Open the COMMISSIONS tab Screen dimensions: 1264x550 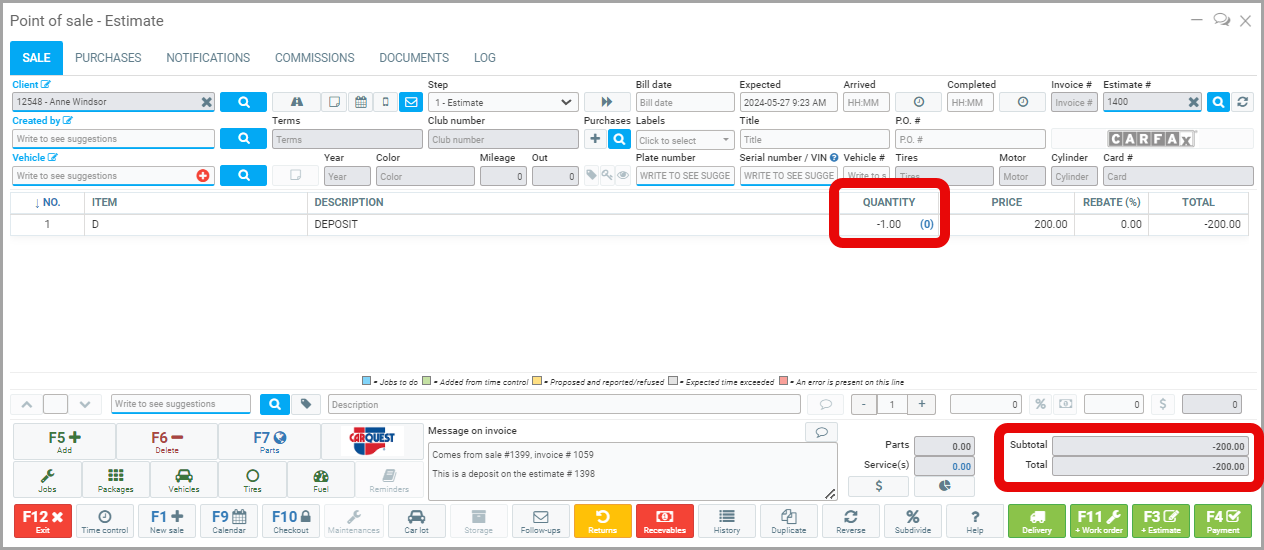pos(314,58)
